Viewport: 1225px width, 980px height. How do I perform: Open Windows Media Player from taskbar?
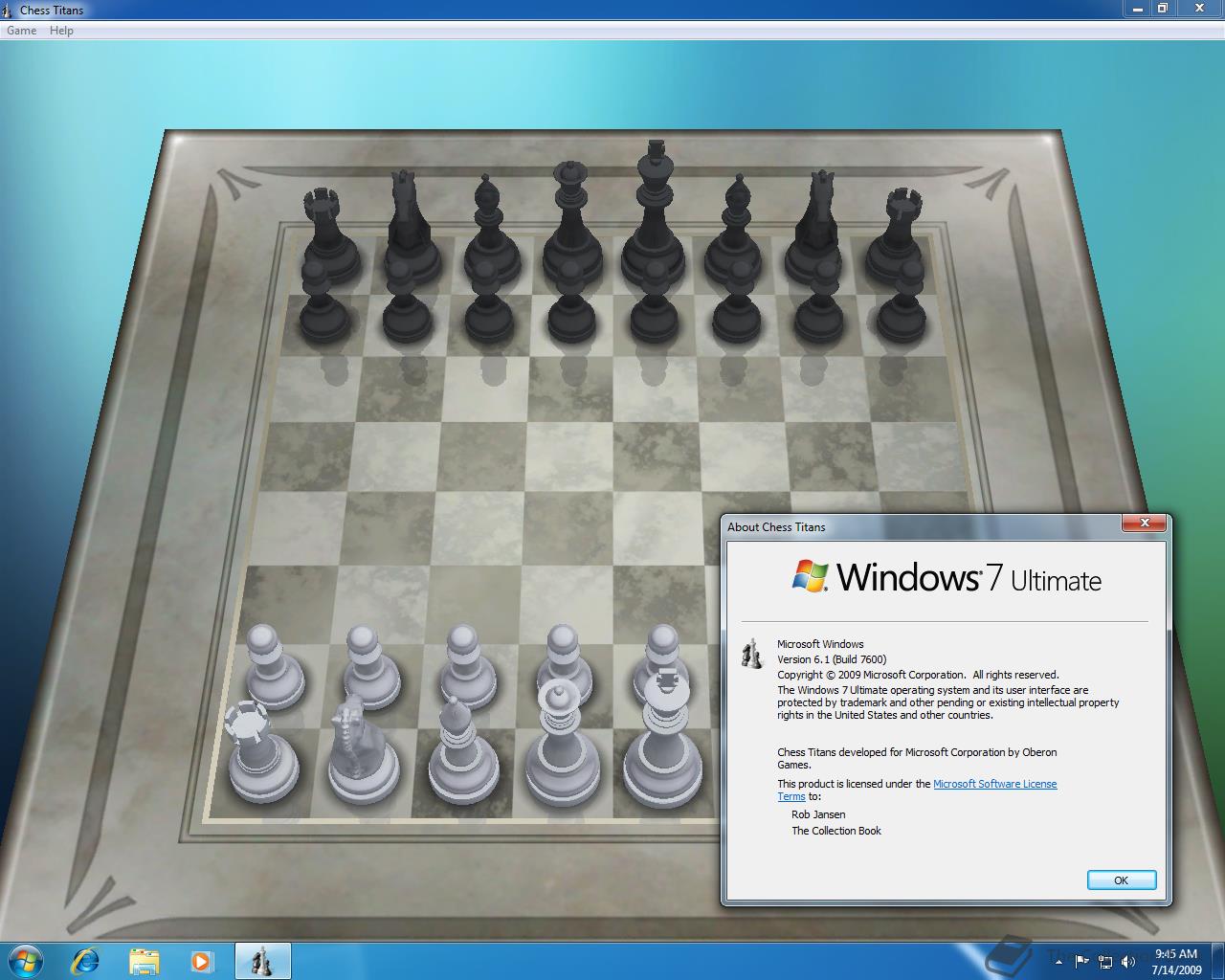pos(202,961)
